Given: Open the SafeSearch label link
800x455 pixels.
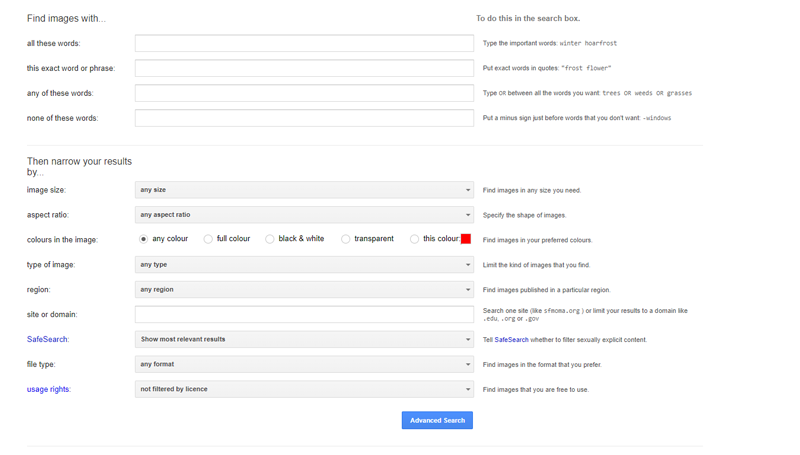Looking at the screenshot, I should point(48,340).
